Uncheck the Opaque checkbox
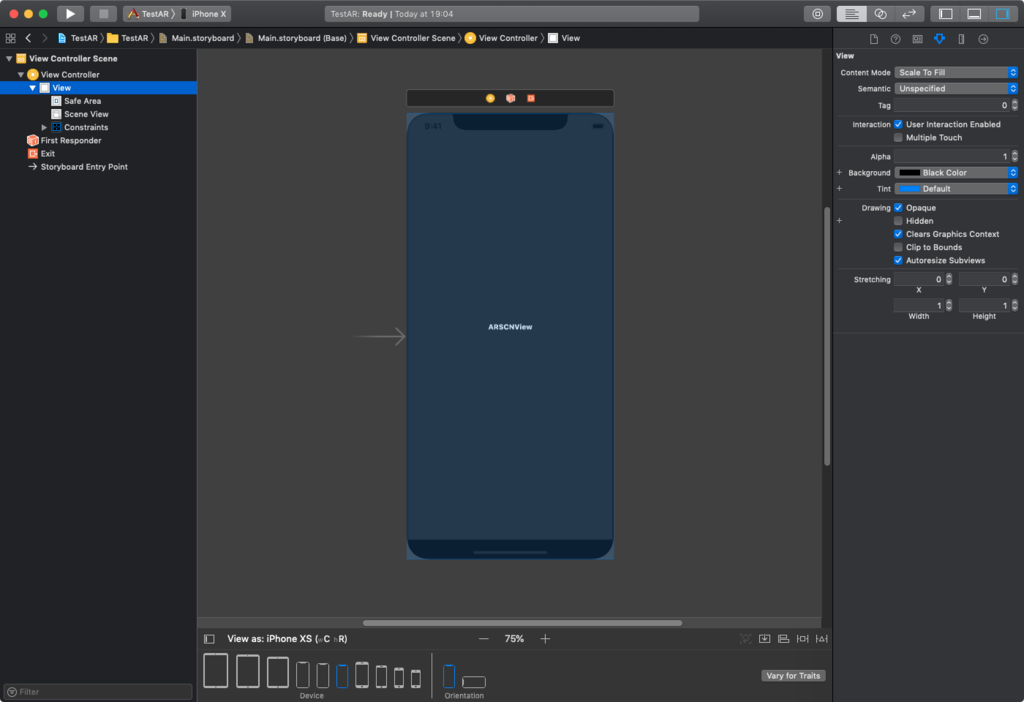Screen dimensions: 1024x702 (x=898, y=208)
